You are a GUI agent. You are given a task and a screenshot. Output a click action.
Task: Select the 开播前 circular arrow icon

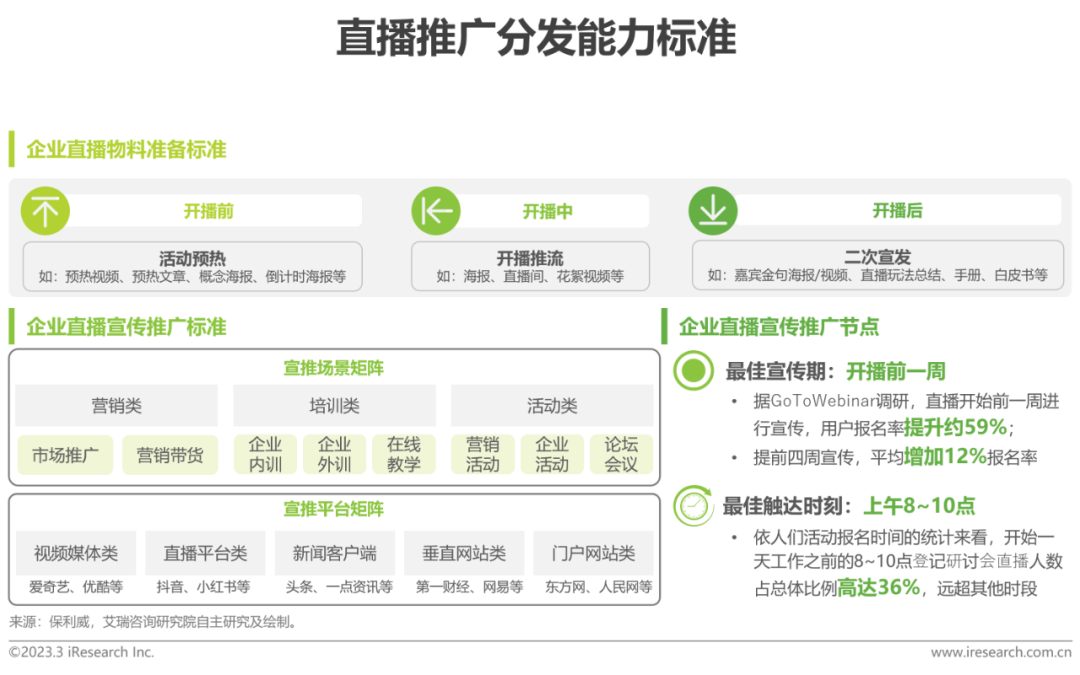[44, 210]
